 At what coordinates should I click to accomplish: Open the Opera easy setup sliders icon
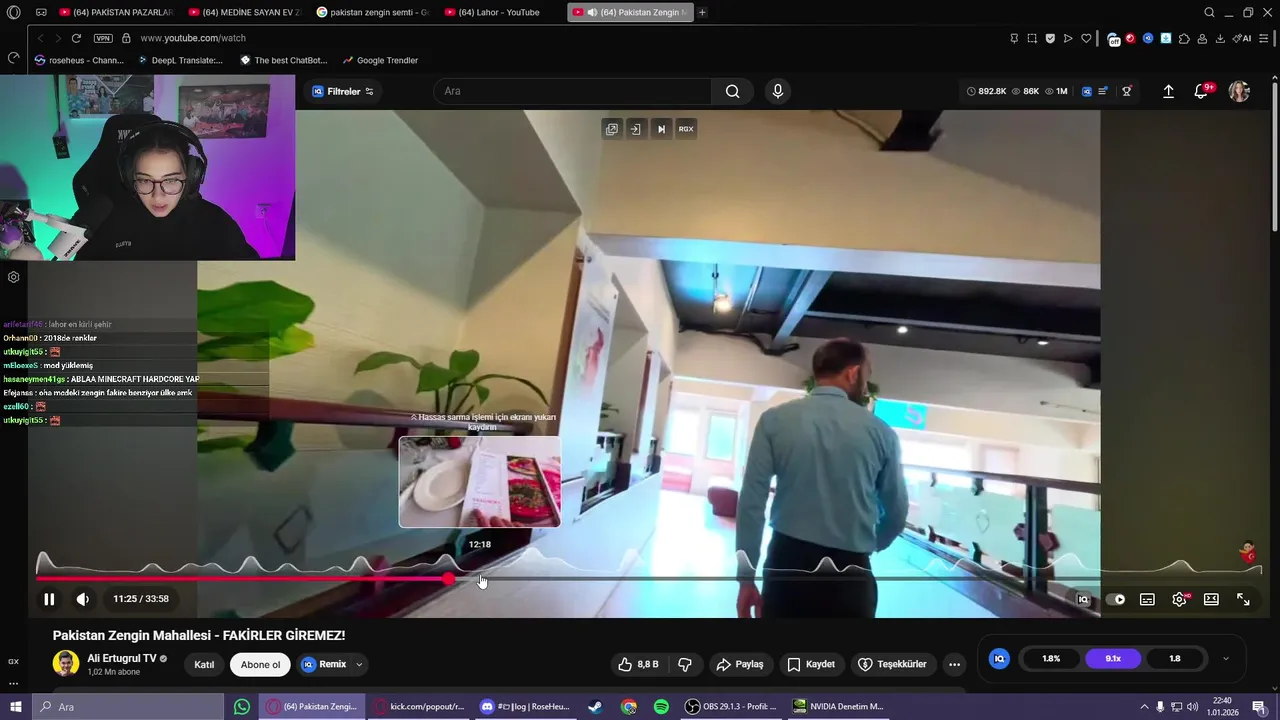click(x=1265, y=38)
